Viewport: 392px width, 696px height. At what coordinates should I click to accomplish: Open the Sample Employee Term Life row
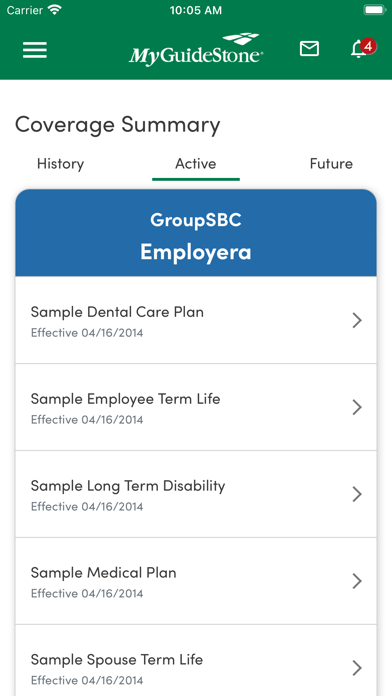tap(196, 407)
